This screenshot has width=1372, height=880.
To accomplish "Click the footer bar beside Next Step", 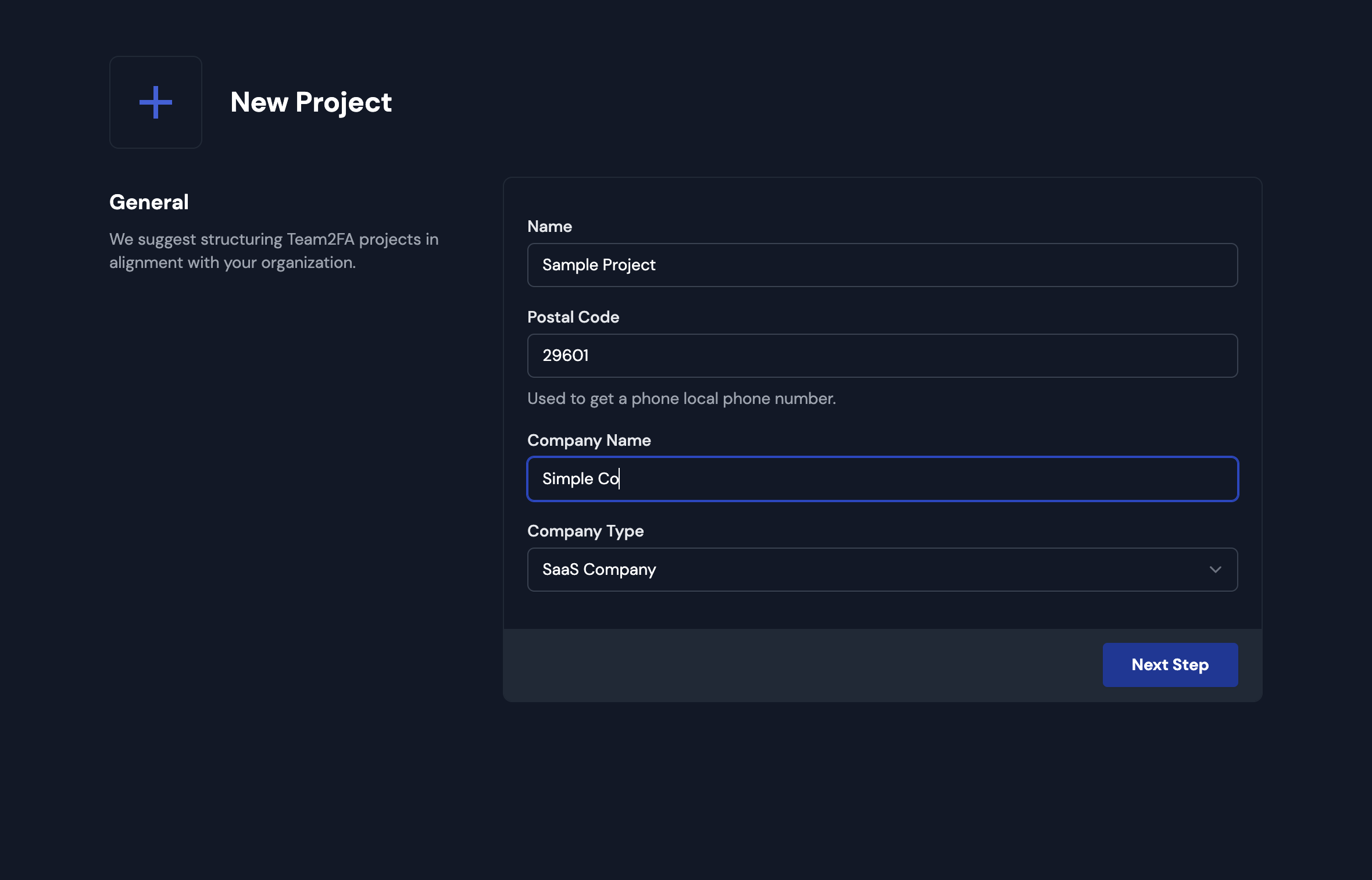I will (x=802, y=665).
